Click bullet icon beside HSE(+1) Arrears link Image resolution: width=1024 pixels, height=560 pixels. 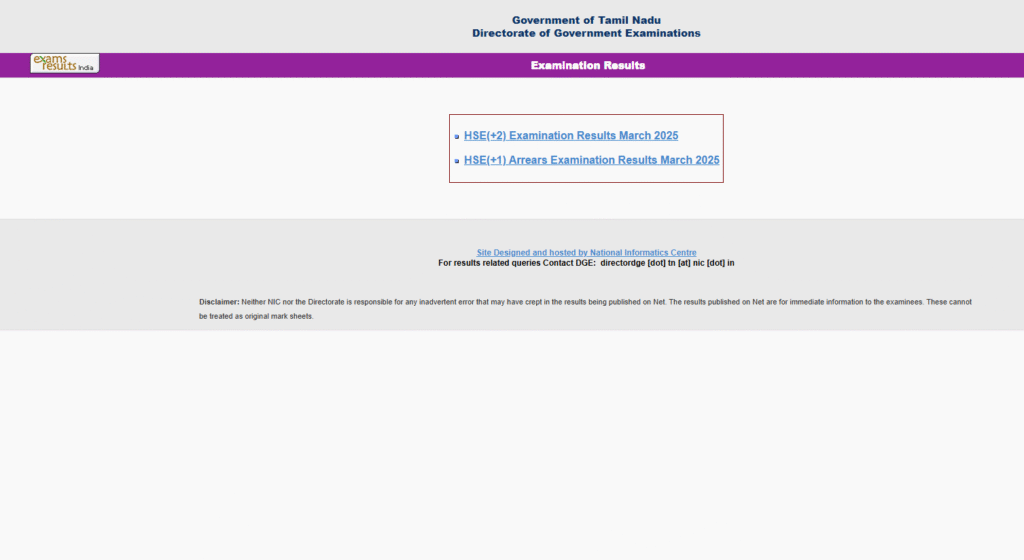pos(456,161)
